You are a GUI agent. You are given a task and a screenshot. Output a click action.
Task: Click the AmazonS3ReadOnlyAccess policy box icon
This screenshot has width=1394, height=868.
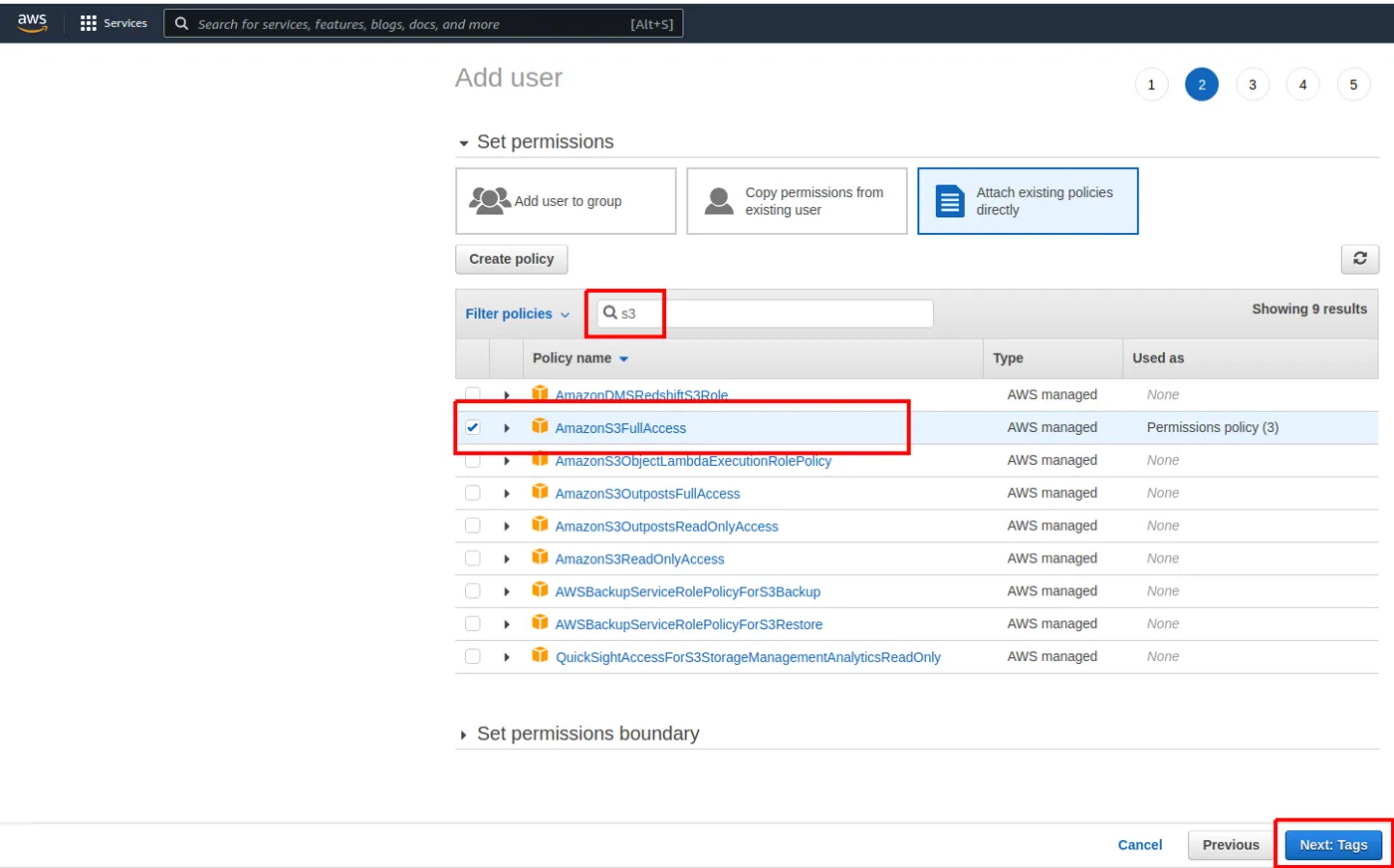click(x=540, y=557)
